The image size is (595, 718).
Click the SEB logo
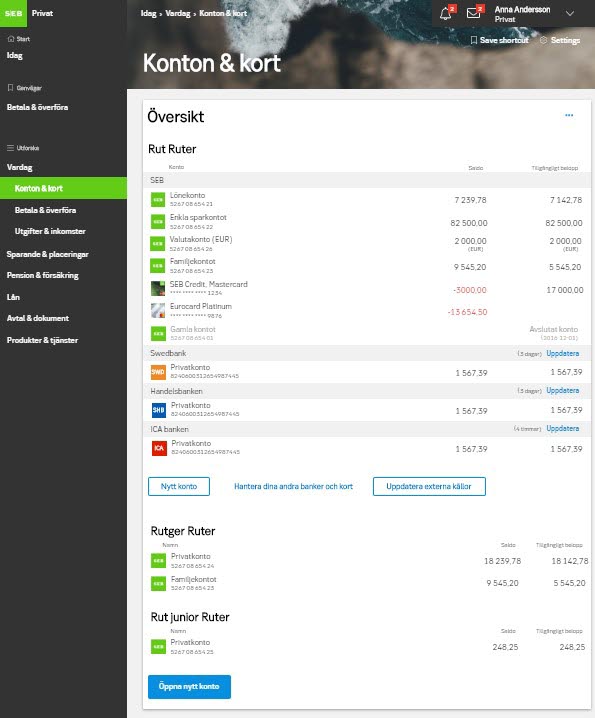pyautogui.click(x=13, y=13)
